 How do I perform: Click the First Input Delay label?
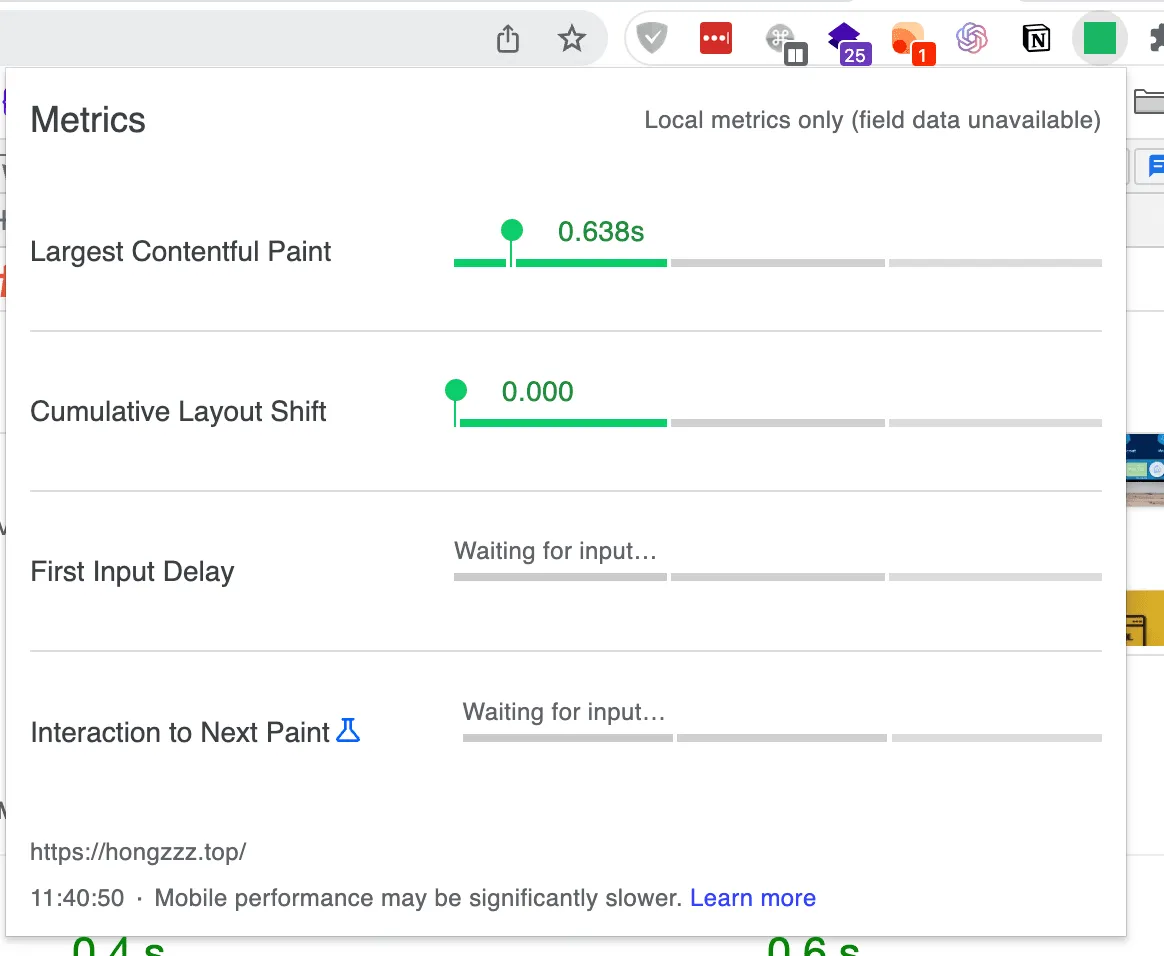click(x=132, y=572)
